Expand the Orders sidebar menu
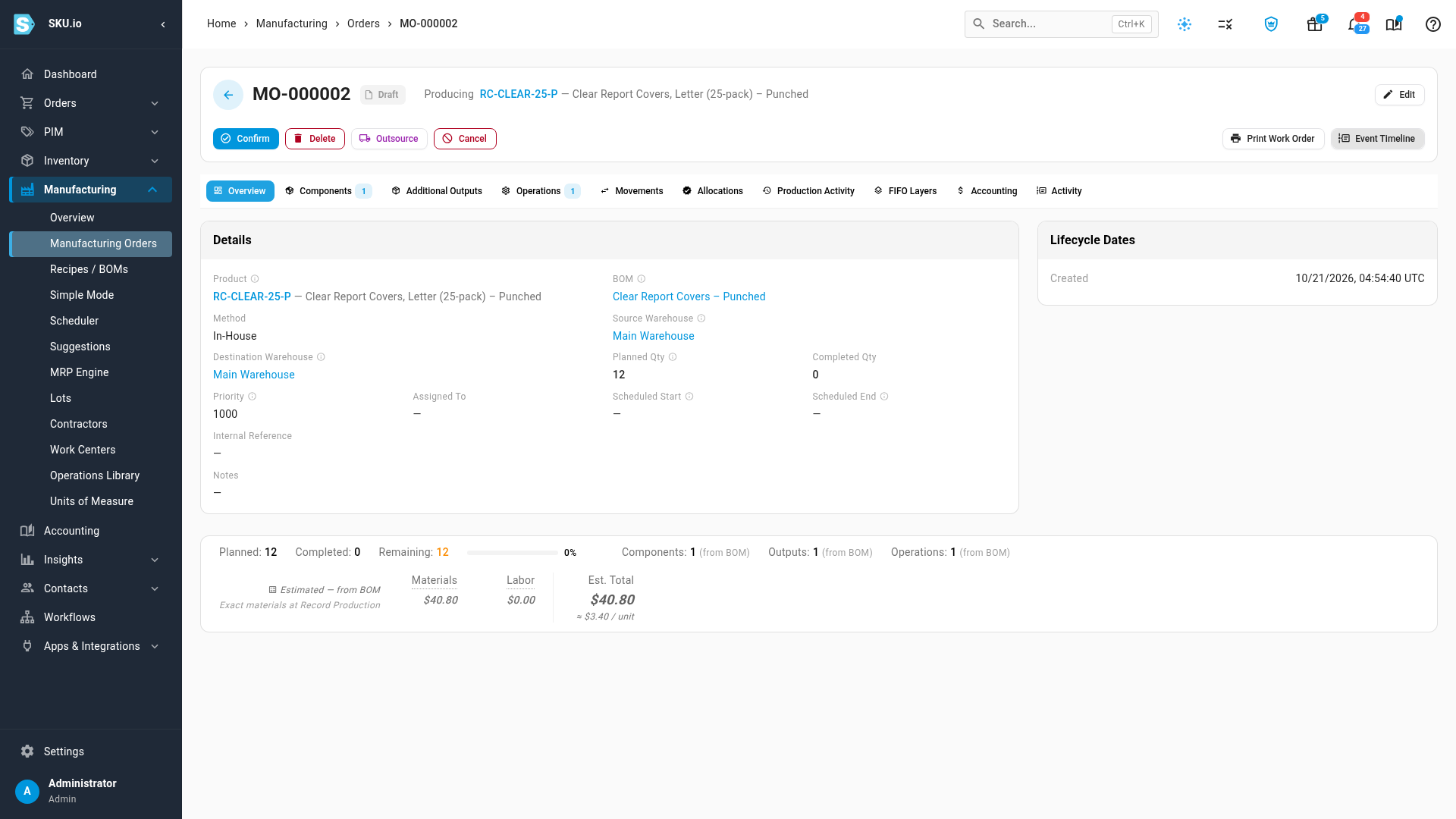This screenshot has height=819, width=1456. 91,103
